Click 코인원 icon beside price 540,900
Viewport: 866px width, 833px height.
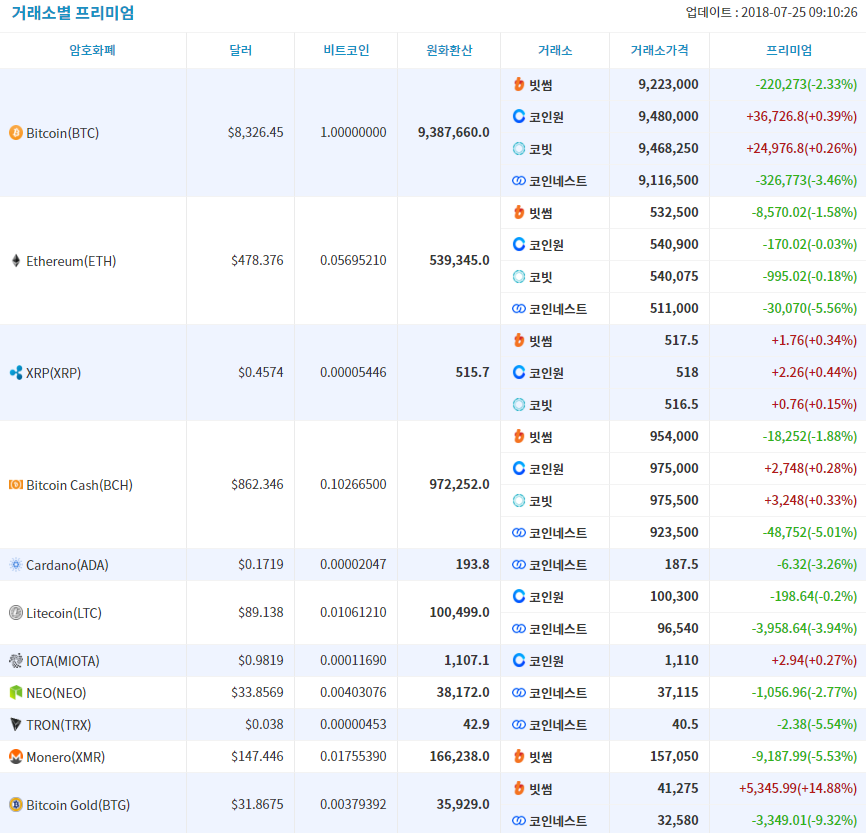pyautogui.click(x=519, y=244)
